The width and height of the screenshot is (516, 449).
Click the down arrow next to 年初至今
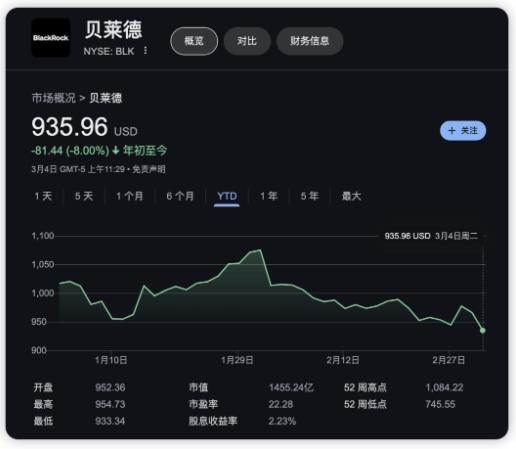tap(116, 151)
